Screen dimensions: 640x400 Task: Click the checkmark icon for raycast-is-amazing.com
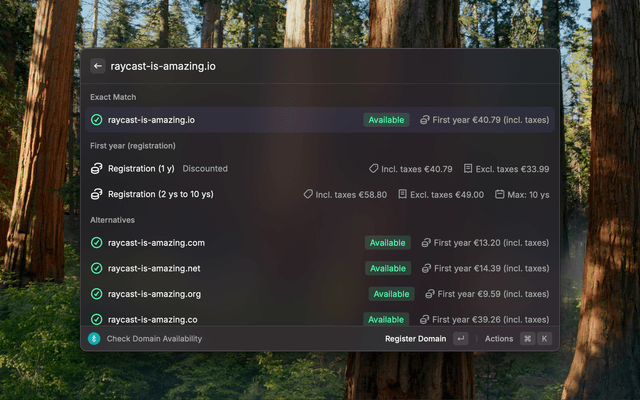(x=97, y=243)
